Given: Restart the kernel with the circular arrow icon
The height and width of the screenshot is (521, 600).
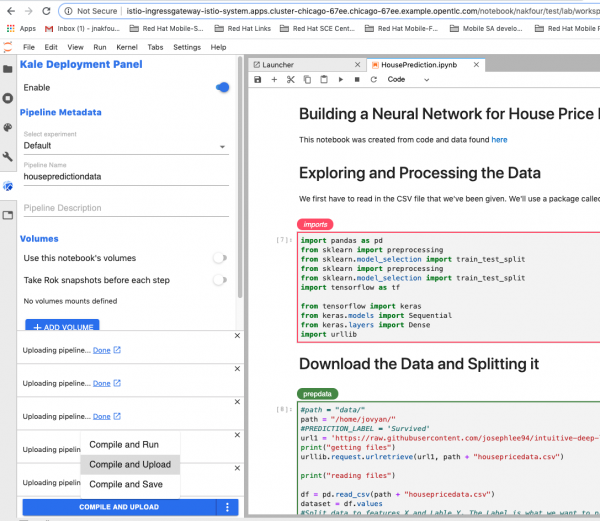Looking at the screenshot, I should [x=372, y=79].
